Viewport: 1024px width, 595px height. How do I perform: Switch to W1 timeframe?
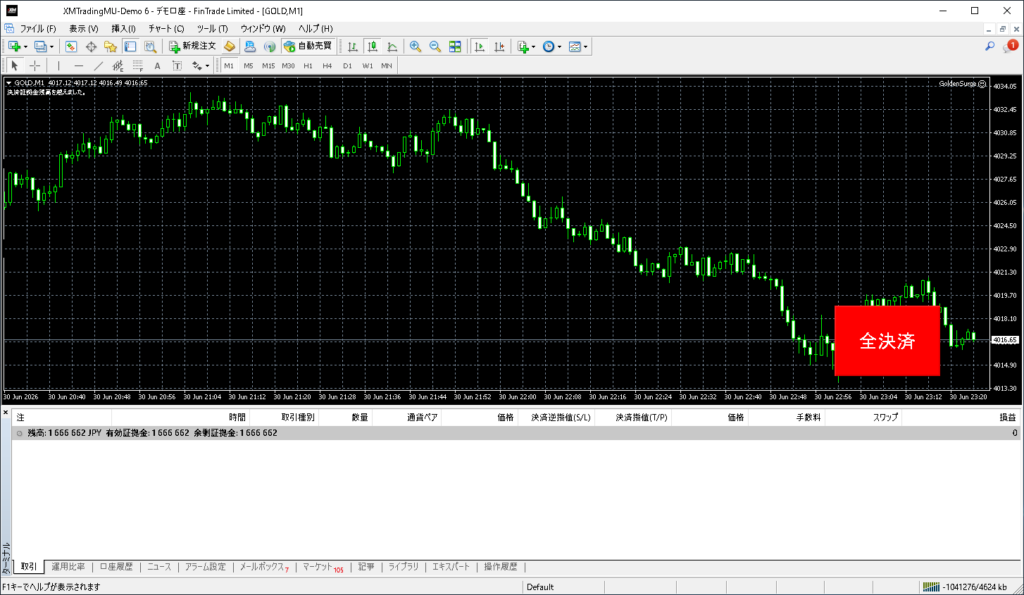(368, 66)
